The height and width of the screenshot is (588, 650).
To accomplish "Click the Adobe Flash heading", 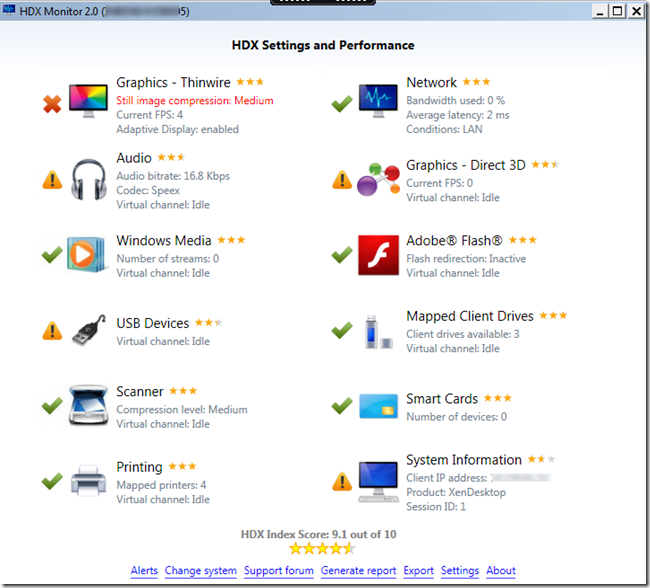I will tap(454, 241).
